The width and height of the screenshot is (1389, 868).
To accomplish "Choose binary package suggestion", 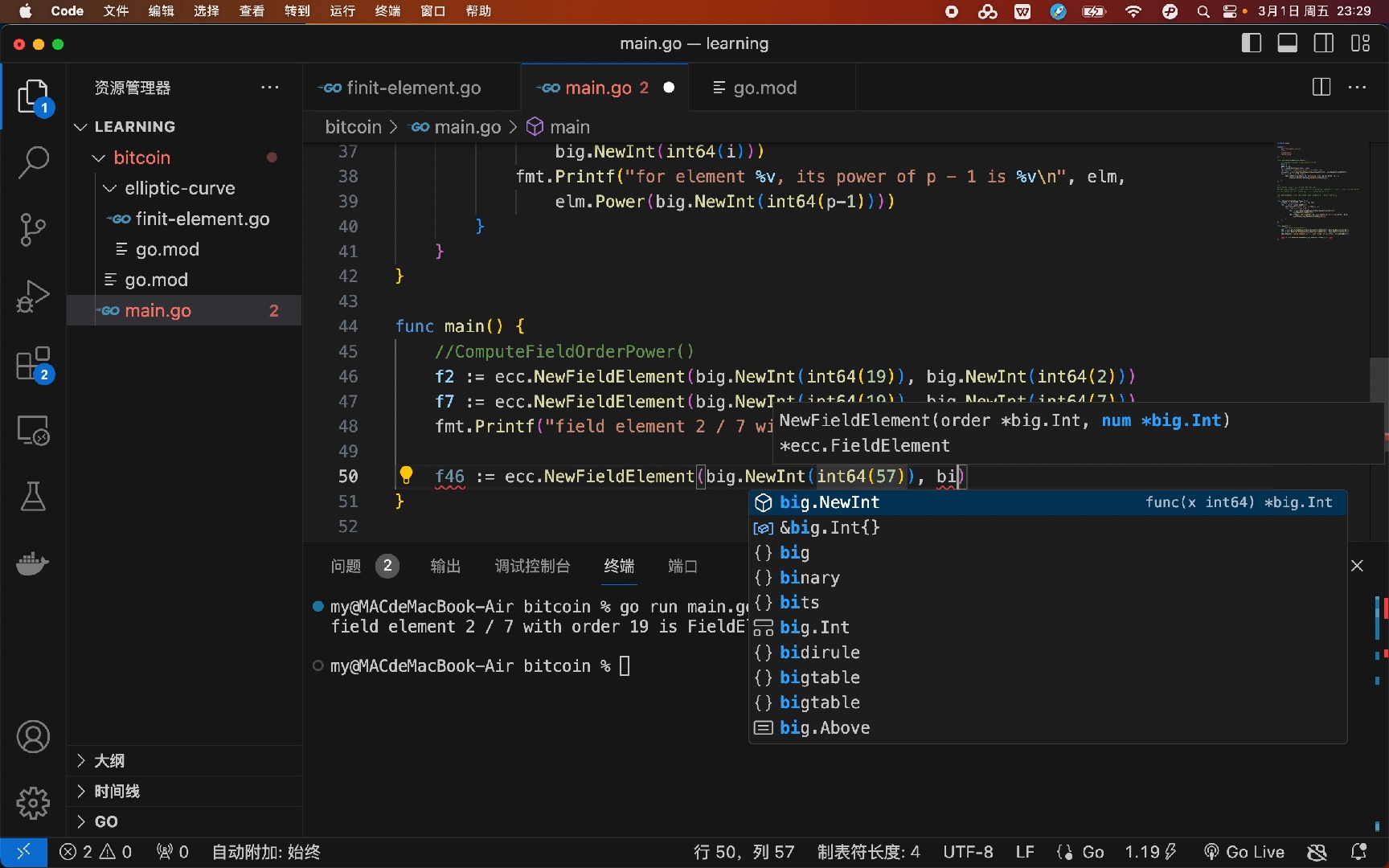I will 1047,577.
